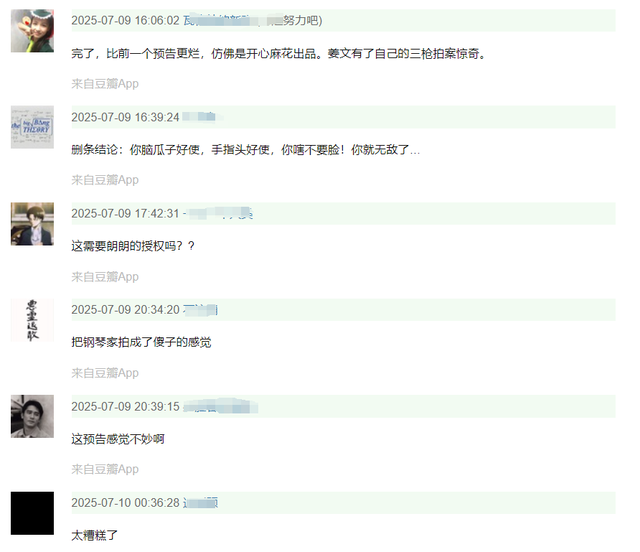The image size is (640, 552).
Task: Open avatar of girl with green hat
Action: coord(32,31)
